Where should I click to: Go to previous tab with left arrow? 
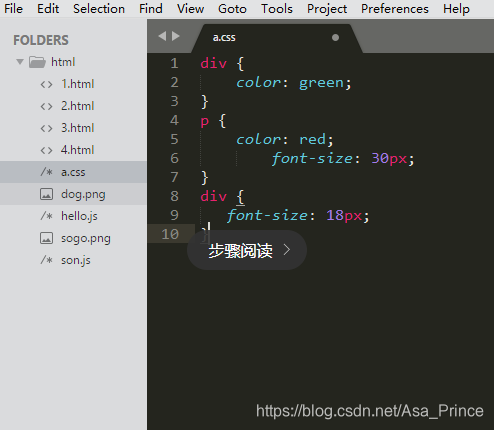tap(162, 36)
